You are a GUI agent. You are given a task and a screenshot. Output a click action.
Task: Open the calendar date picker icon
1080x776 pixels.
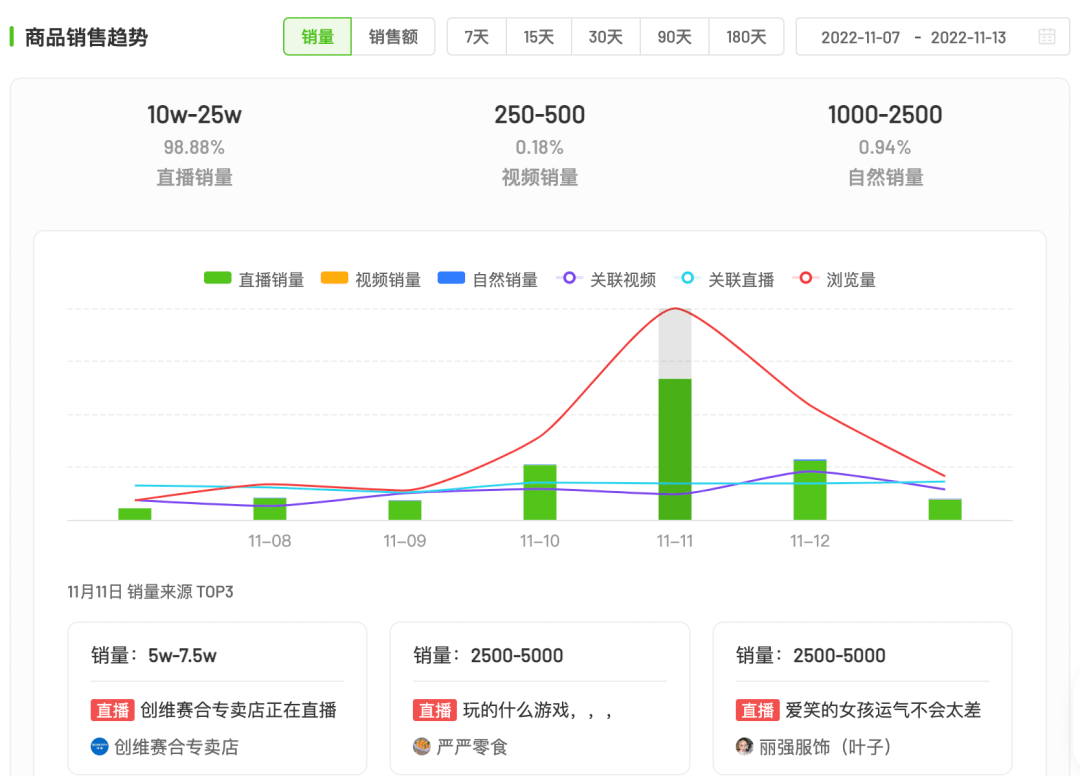pos(1046,36)
